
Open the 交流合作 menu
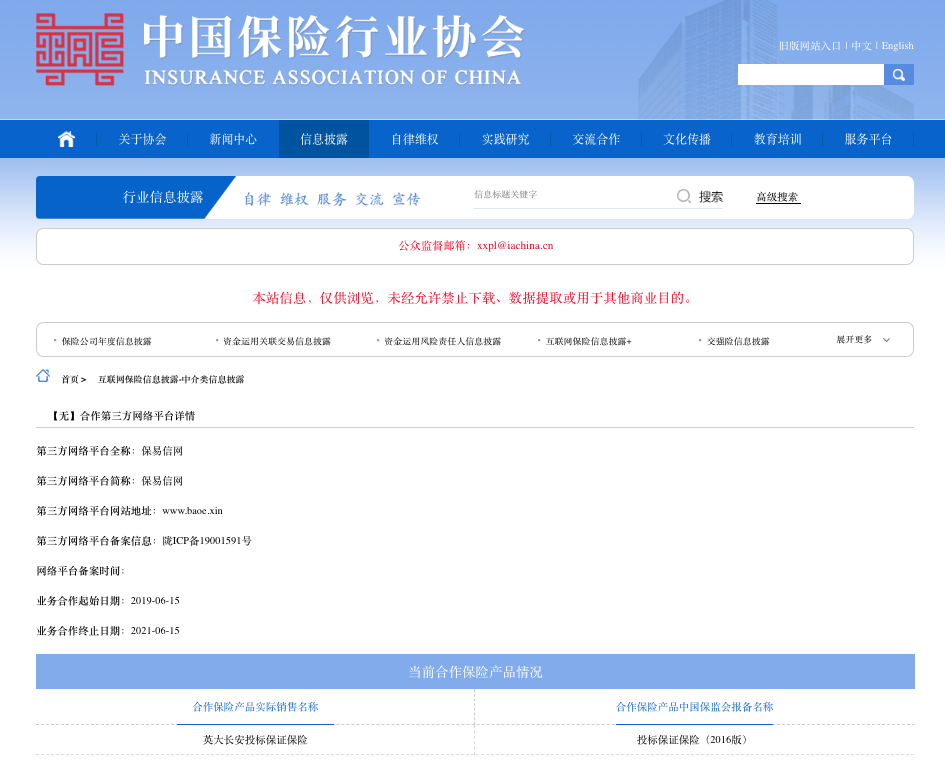click(596, 139)
